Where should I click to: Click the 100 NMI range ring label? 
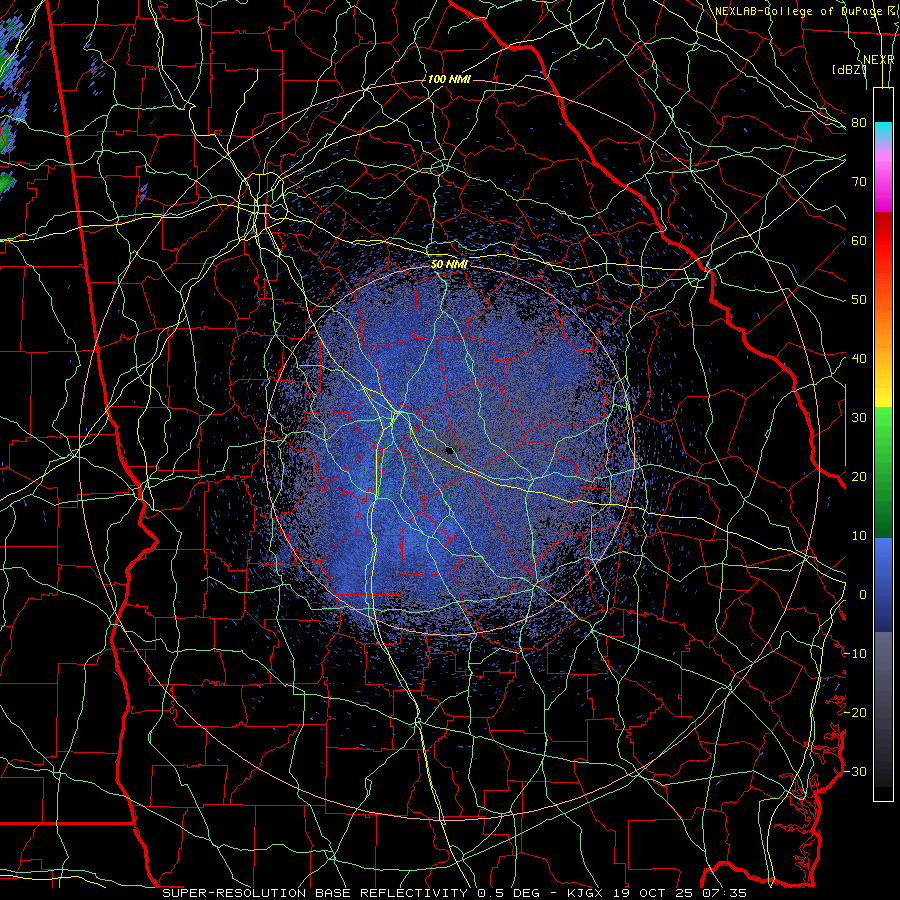click(x=449, y=79)
